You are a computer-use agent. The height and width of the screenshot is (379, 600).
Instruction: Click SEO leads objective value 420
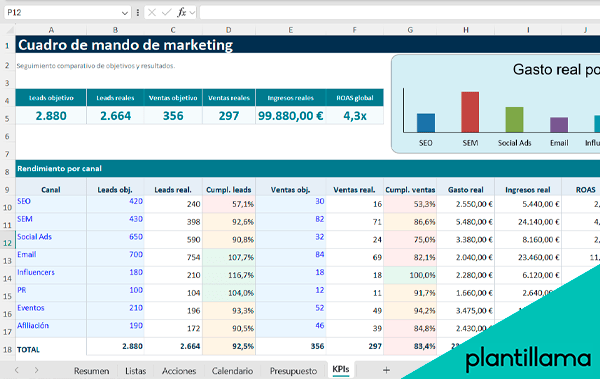click(115, 204)
